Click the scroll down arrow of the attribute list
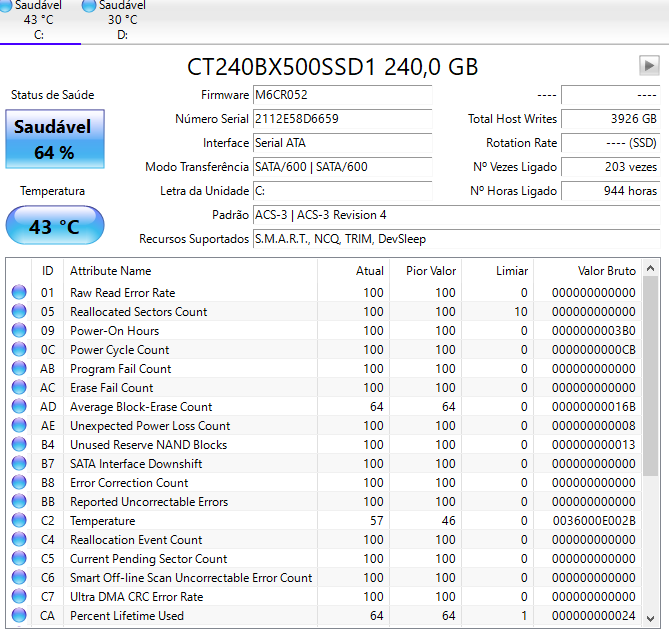 coord(650,618)
